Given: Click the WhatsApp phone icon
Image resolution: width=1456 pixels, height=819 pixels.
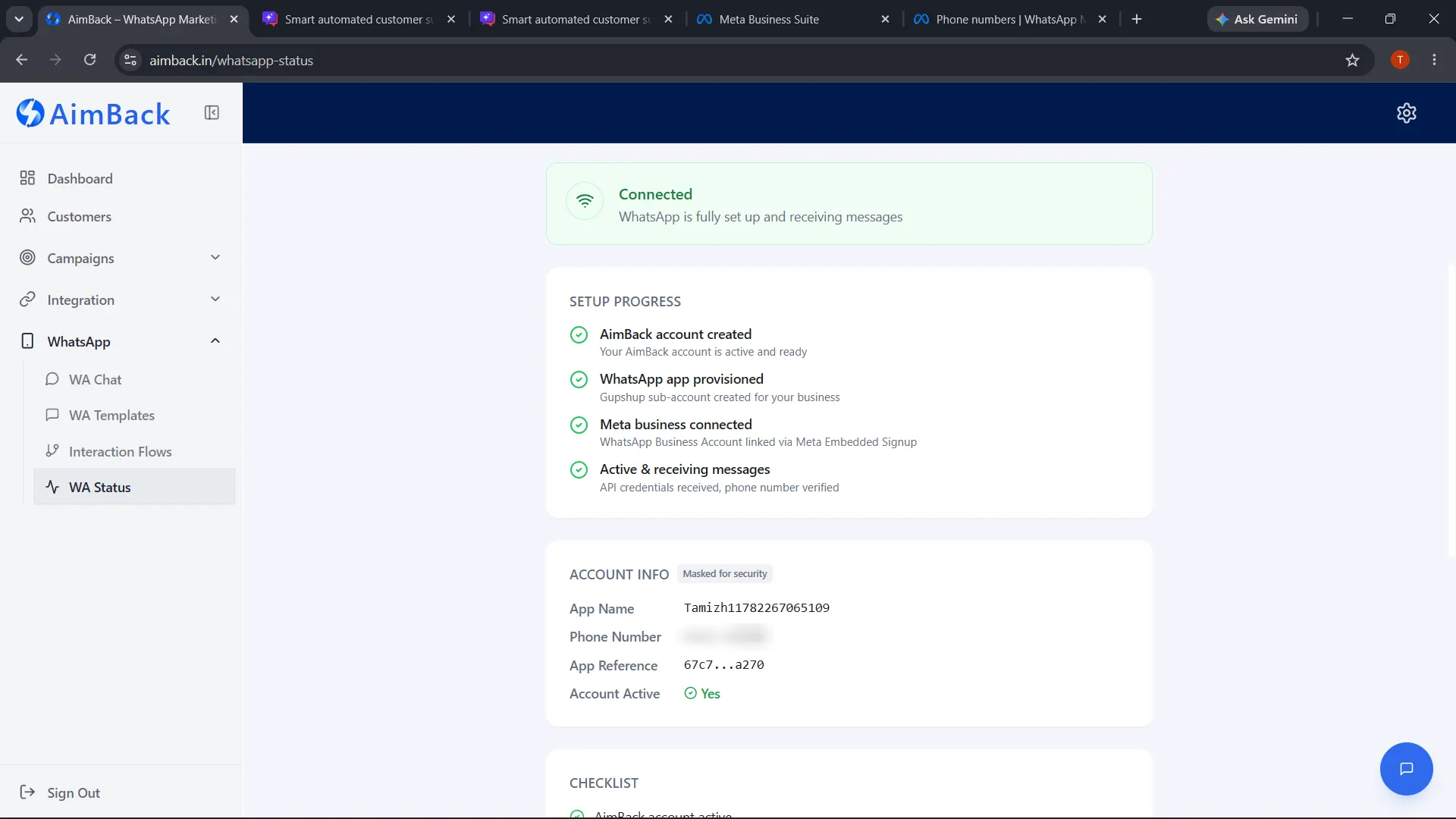Looking at the screenshot, I should (27, 341).
